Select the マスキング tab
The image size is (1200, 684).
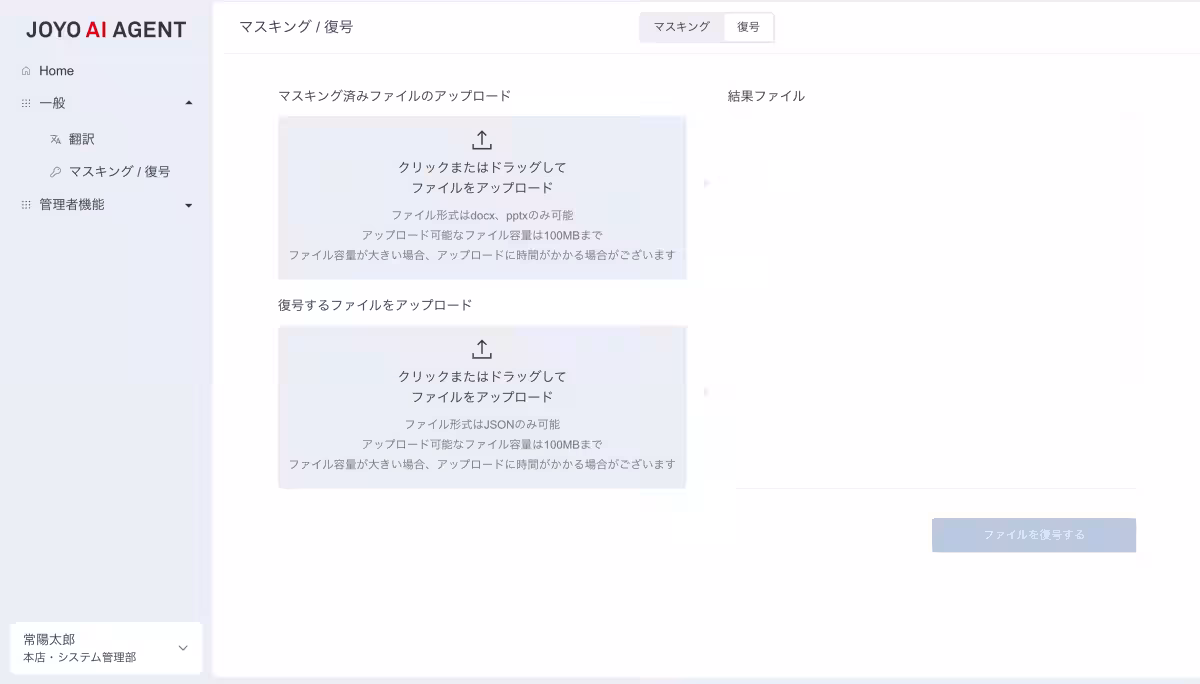[680, 27]
